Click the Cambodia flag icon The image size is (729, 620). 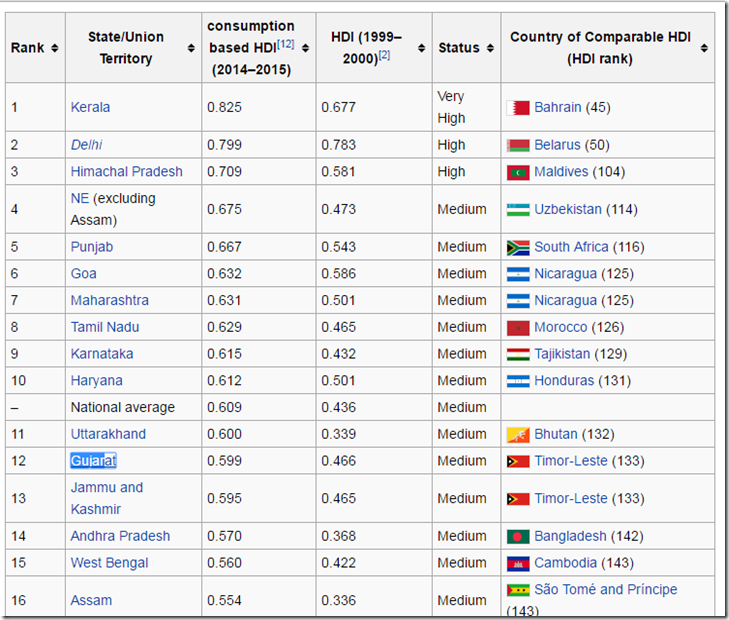518,564
